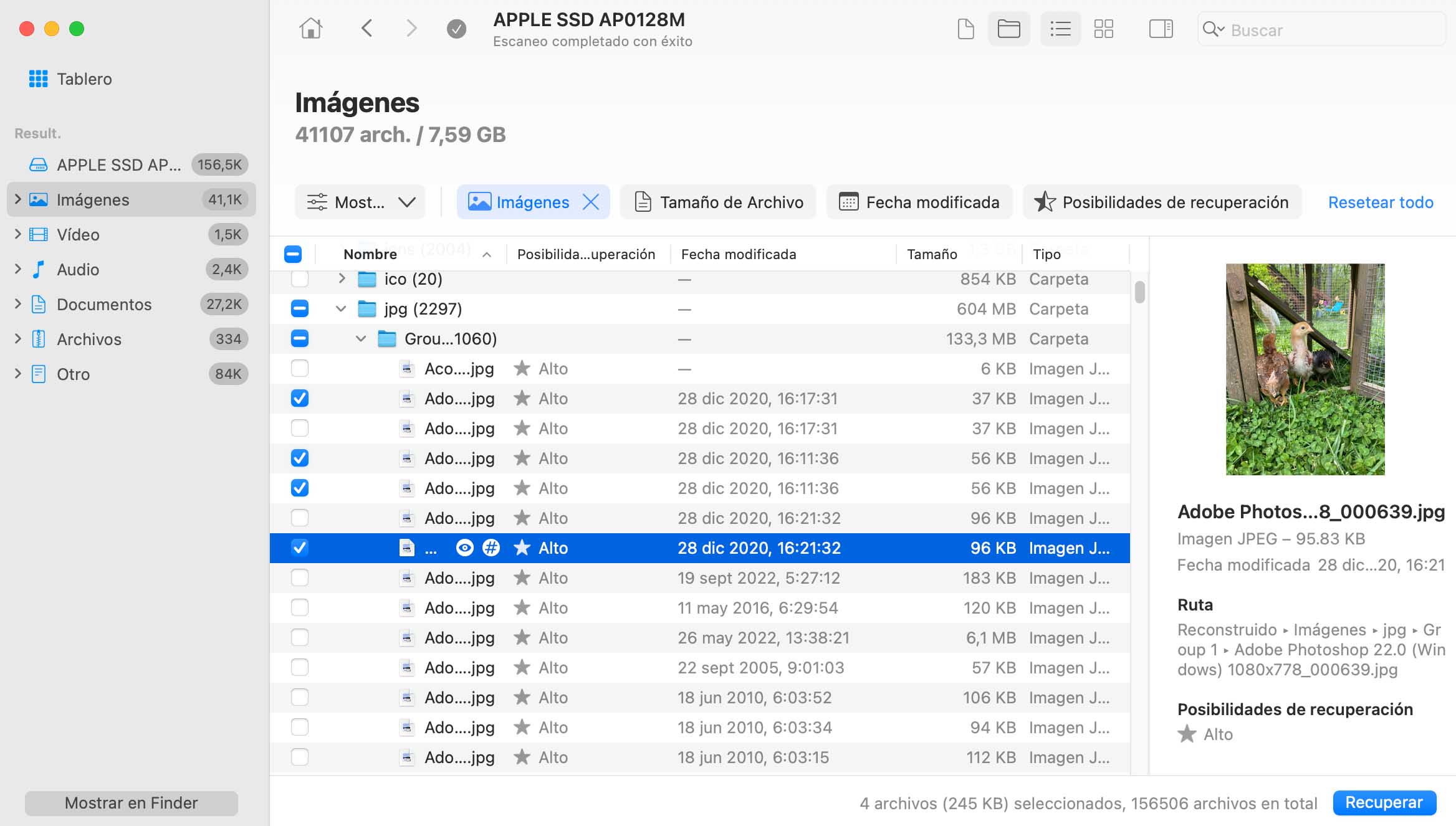Open search options via the magnifier chevron icon
1456x826 pixels.
[1222, 29]
